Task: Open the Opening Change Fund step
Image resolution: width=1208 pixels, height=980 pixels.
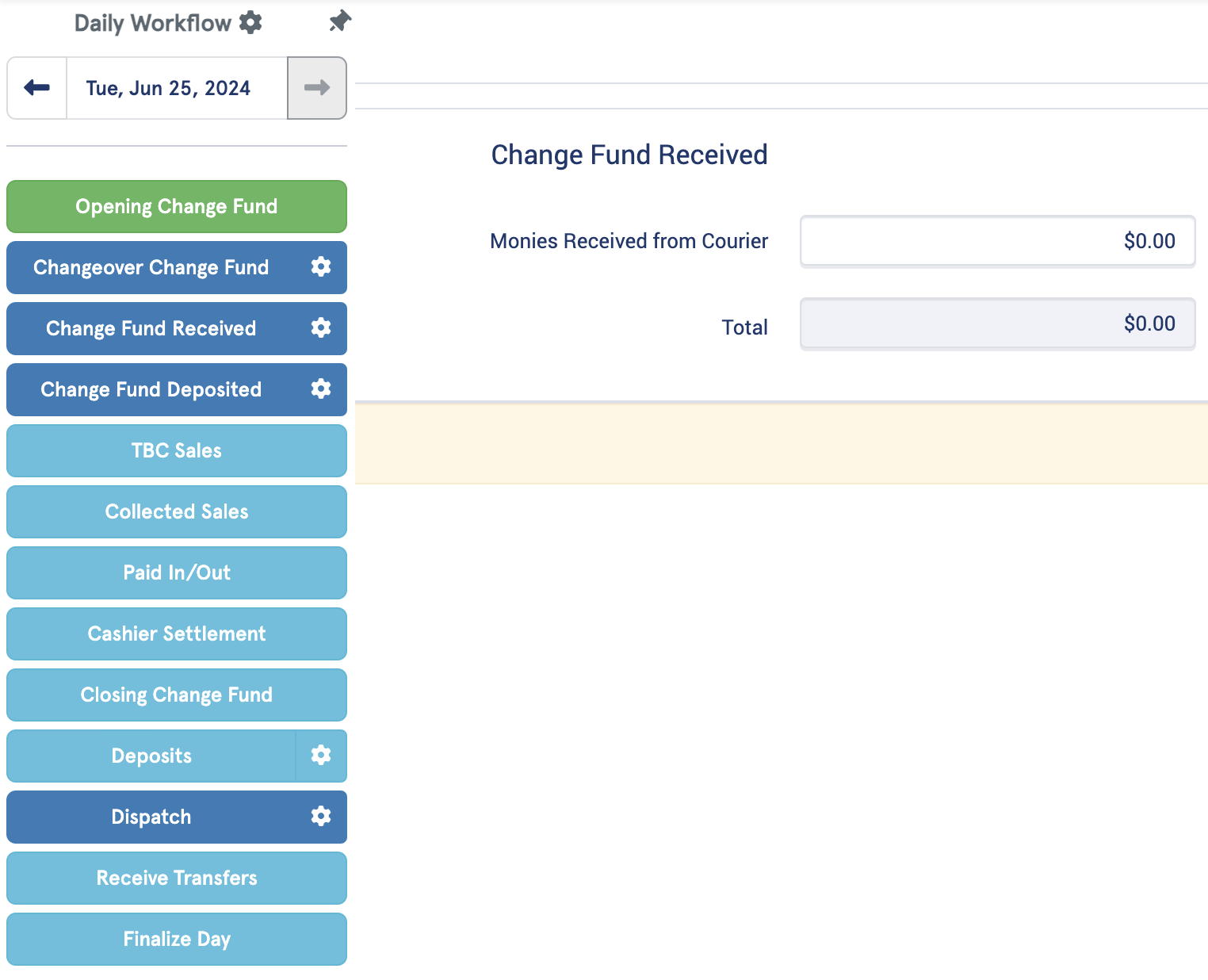Action: tap(177, 207)
